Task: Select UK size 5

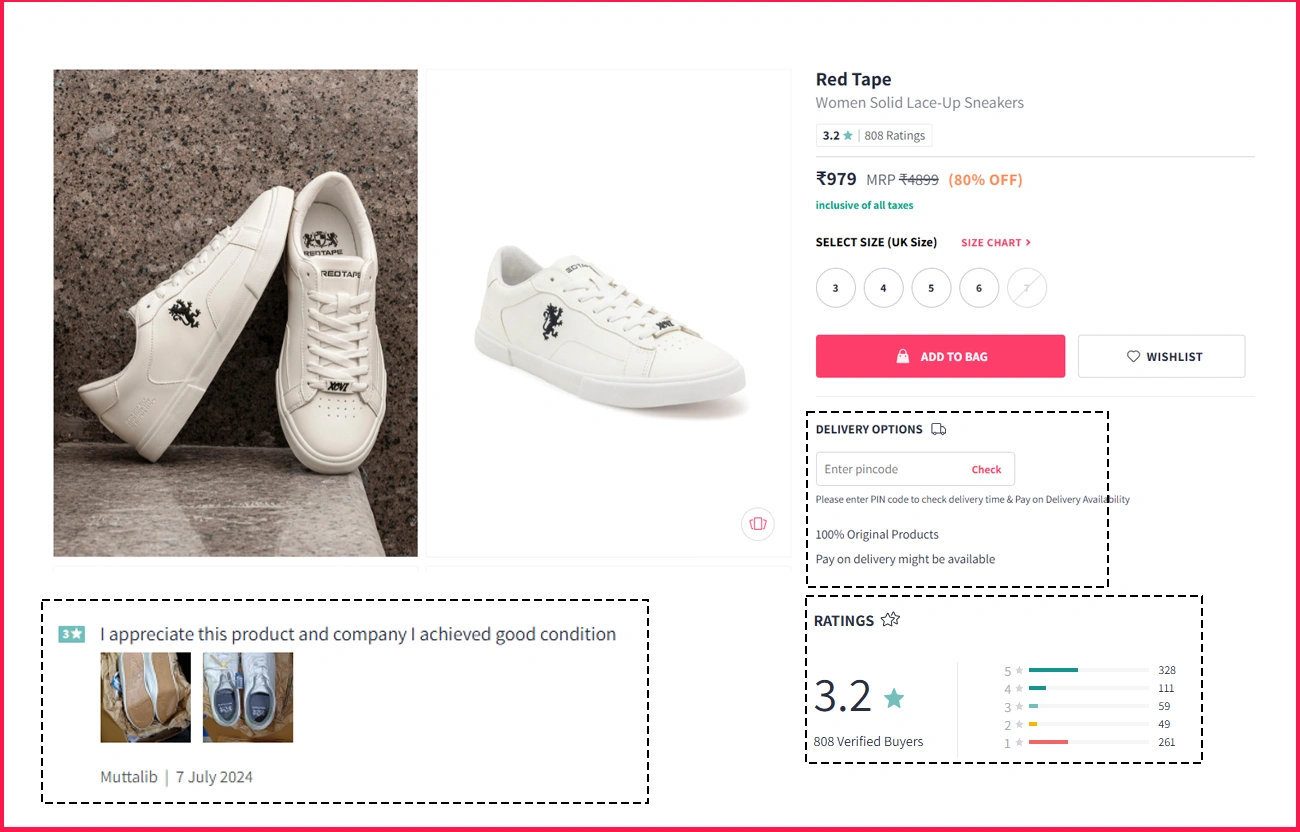Action: [x=931, y=288]
